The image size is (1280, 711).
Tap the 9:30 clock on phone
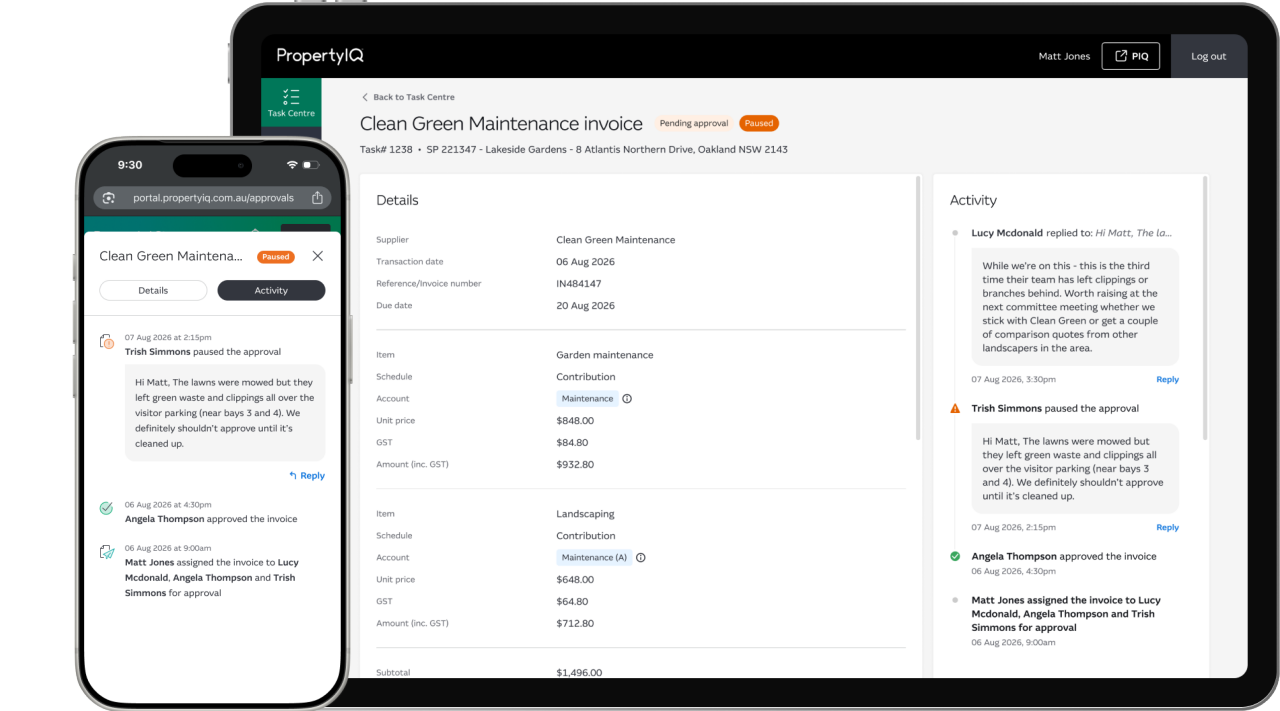tap(130, 165)
